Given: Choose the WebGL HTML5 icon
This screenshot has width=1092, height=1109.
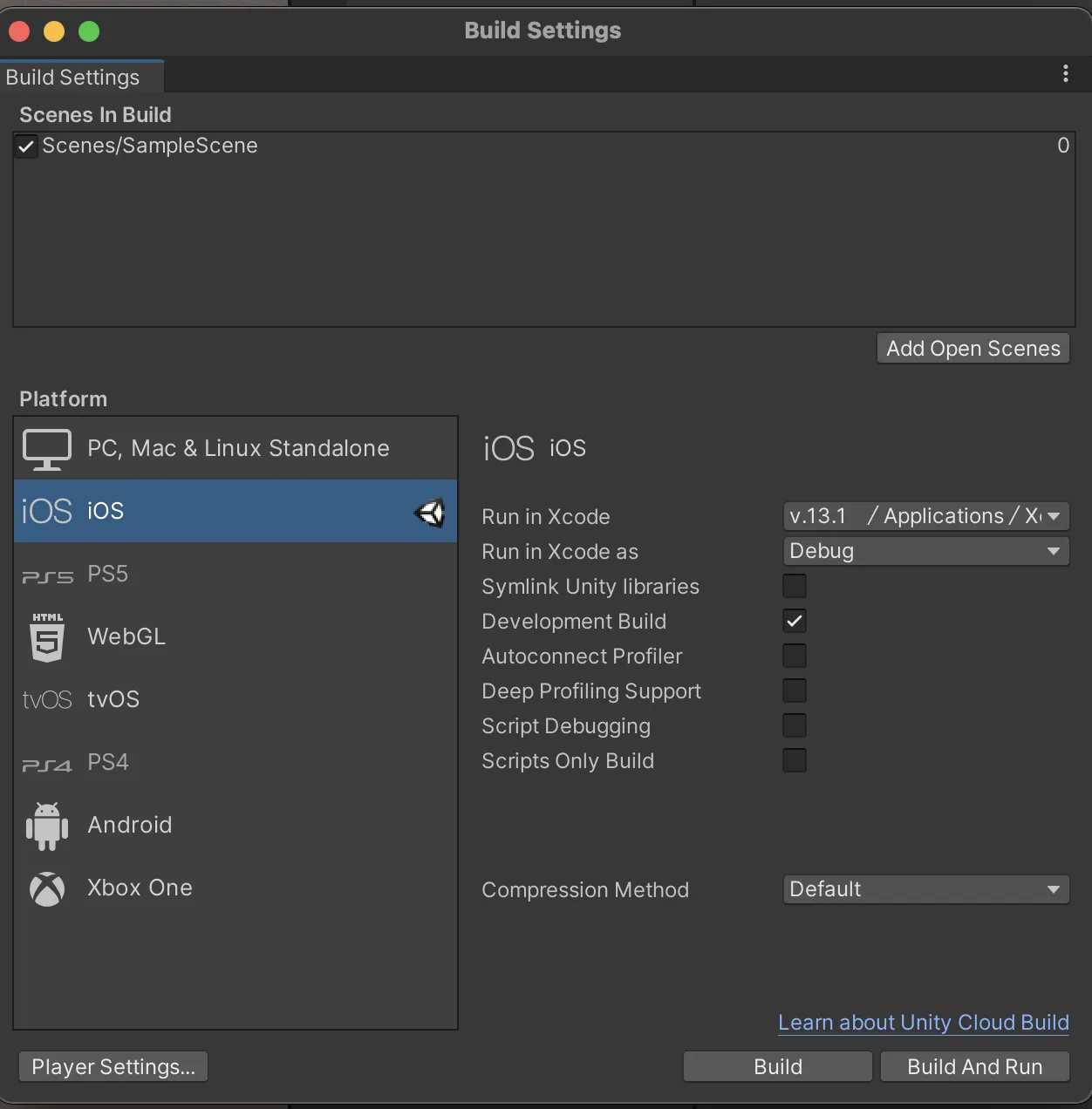Looking at the screenshot, I should click(47, 637).
